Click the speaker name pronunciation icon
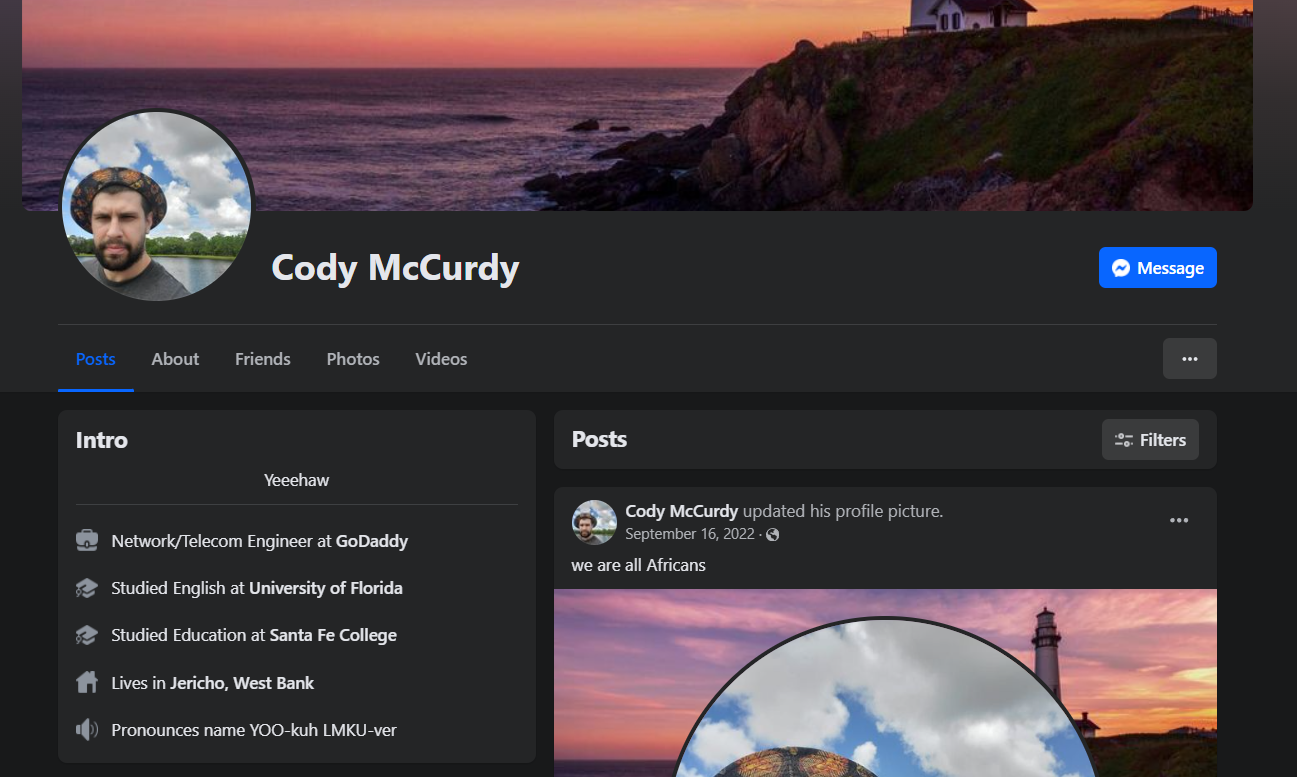The width and height of the screenshot is (1297, 777). (x=87, y=730)
